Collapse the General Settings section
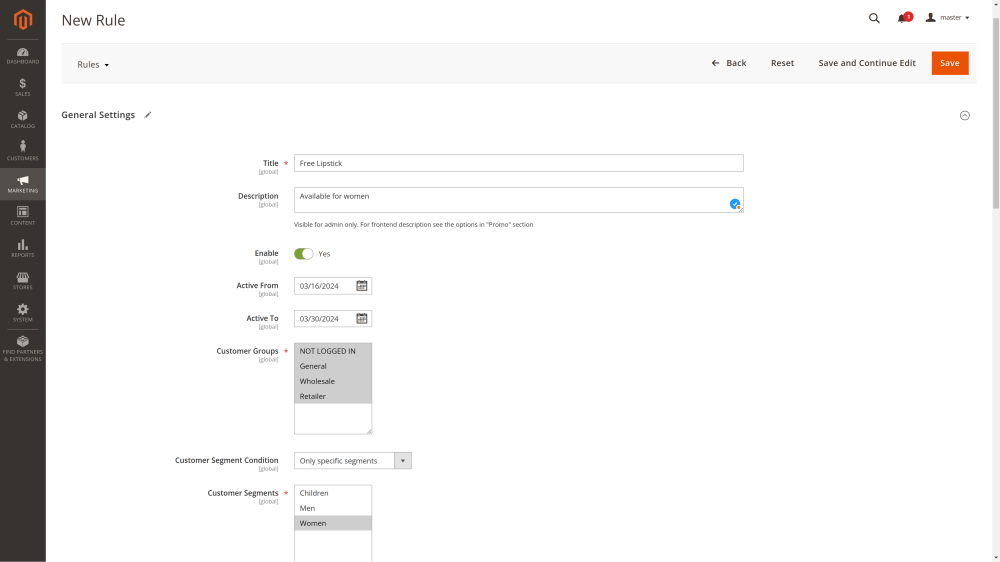Image resolution: width=1000 pixels, height=562 pixels. coord(965,115)
